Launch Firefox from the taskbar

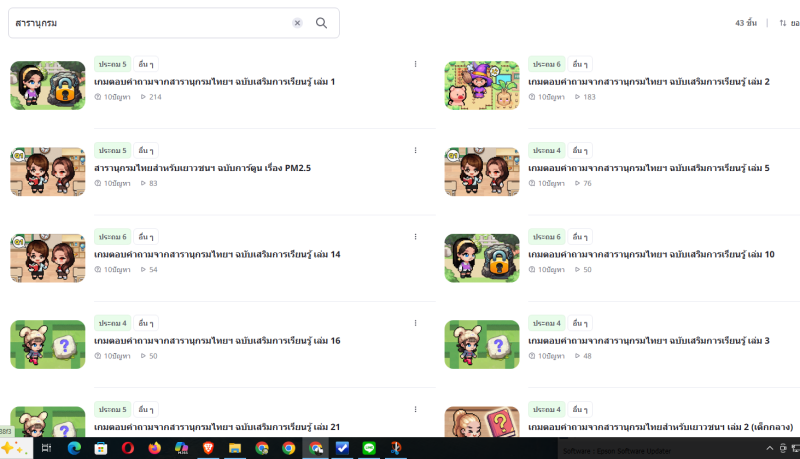[x=155, y=449]
